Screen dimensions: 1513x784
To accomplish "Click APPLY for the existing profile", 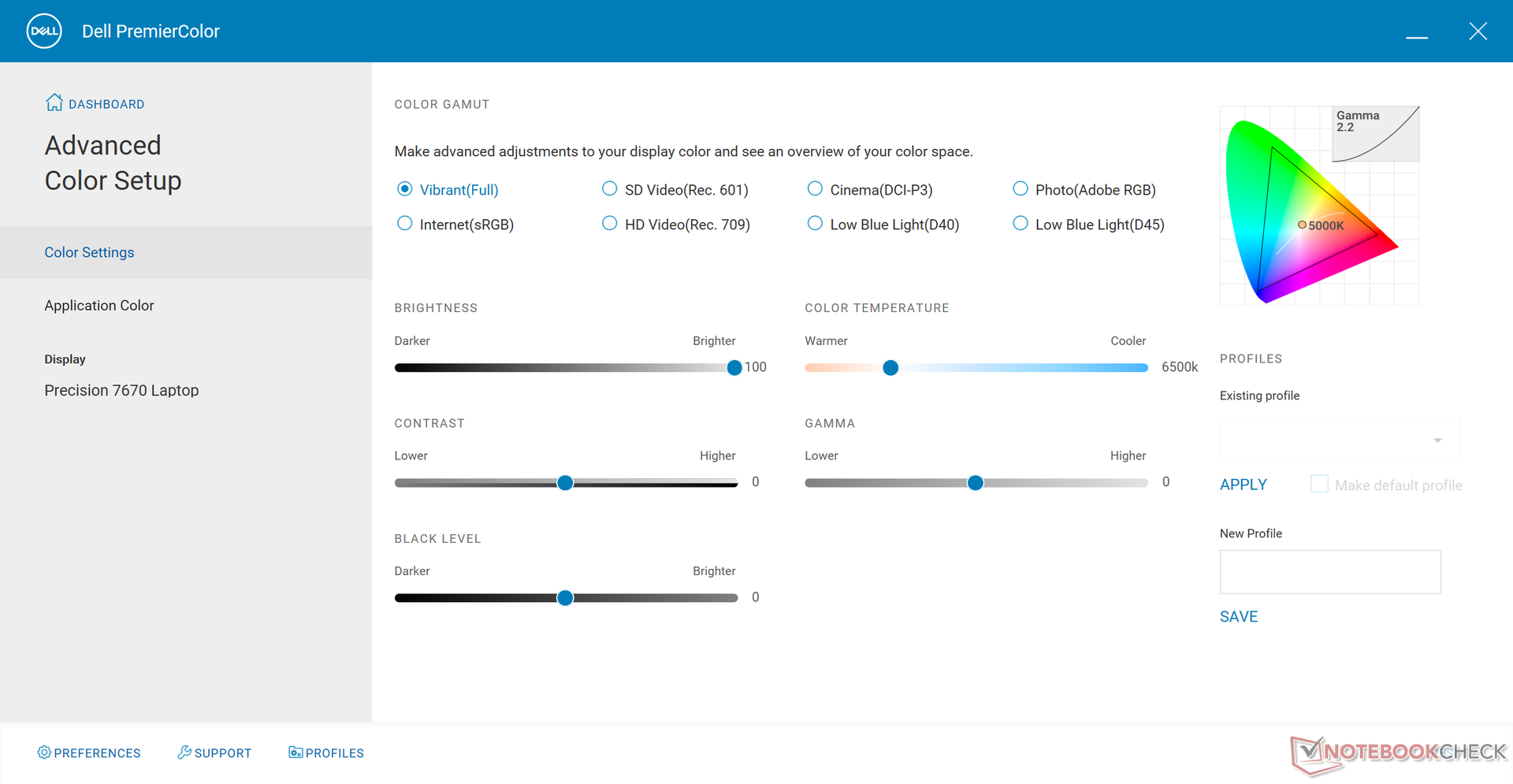I will (1243, 485).
